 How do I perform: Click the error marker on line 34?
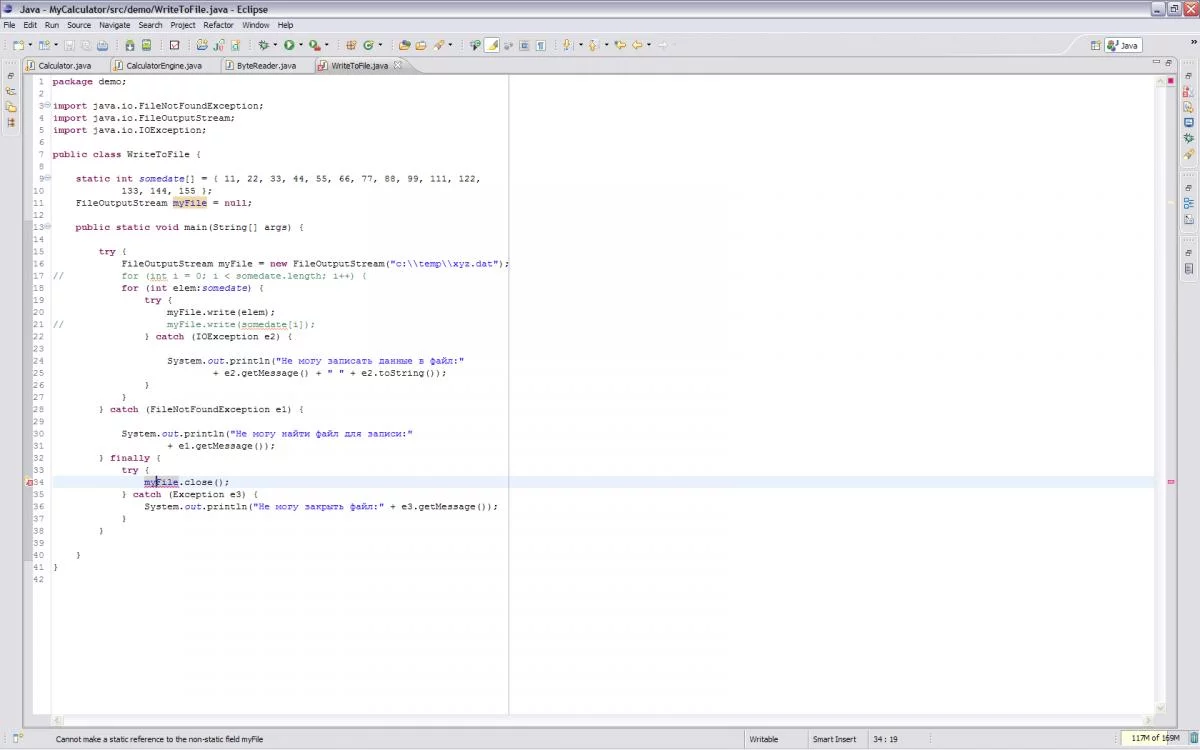[x=30, y=482]
